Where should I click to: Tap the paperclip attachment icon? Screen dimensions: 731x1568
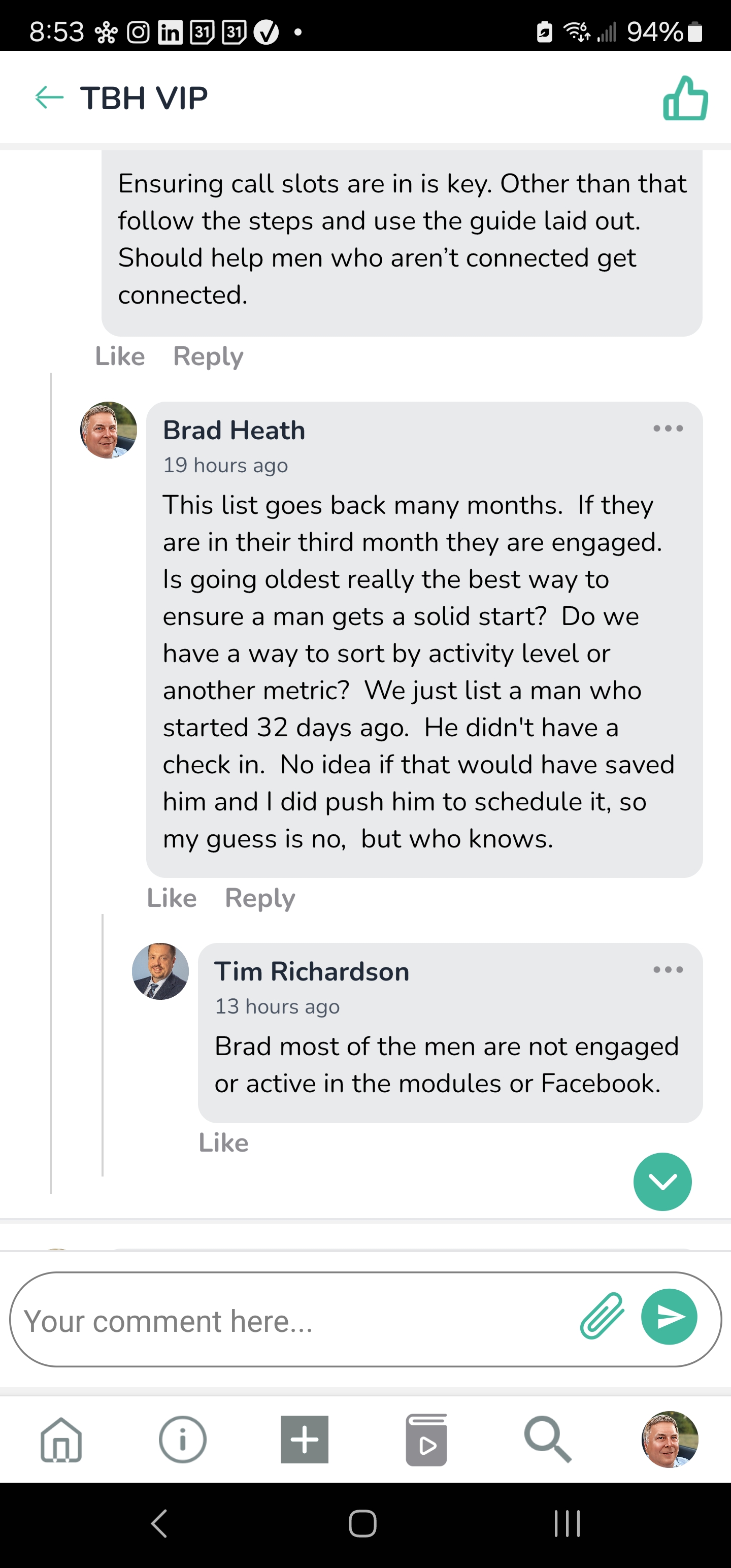click(x=602, y=1317)
